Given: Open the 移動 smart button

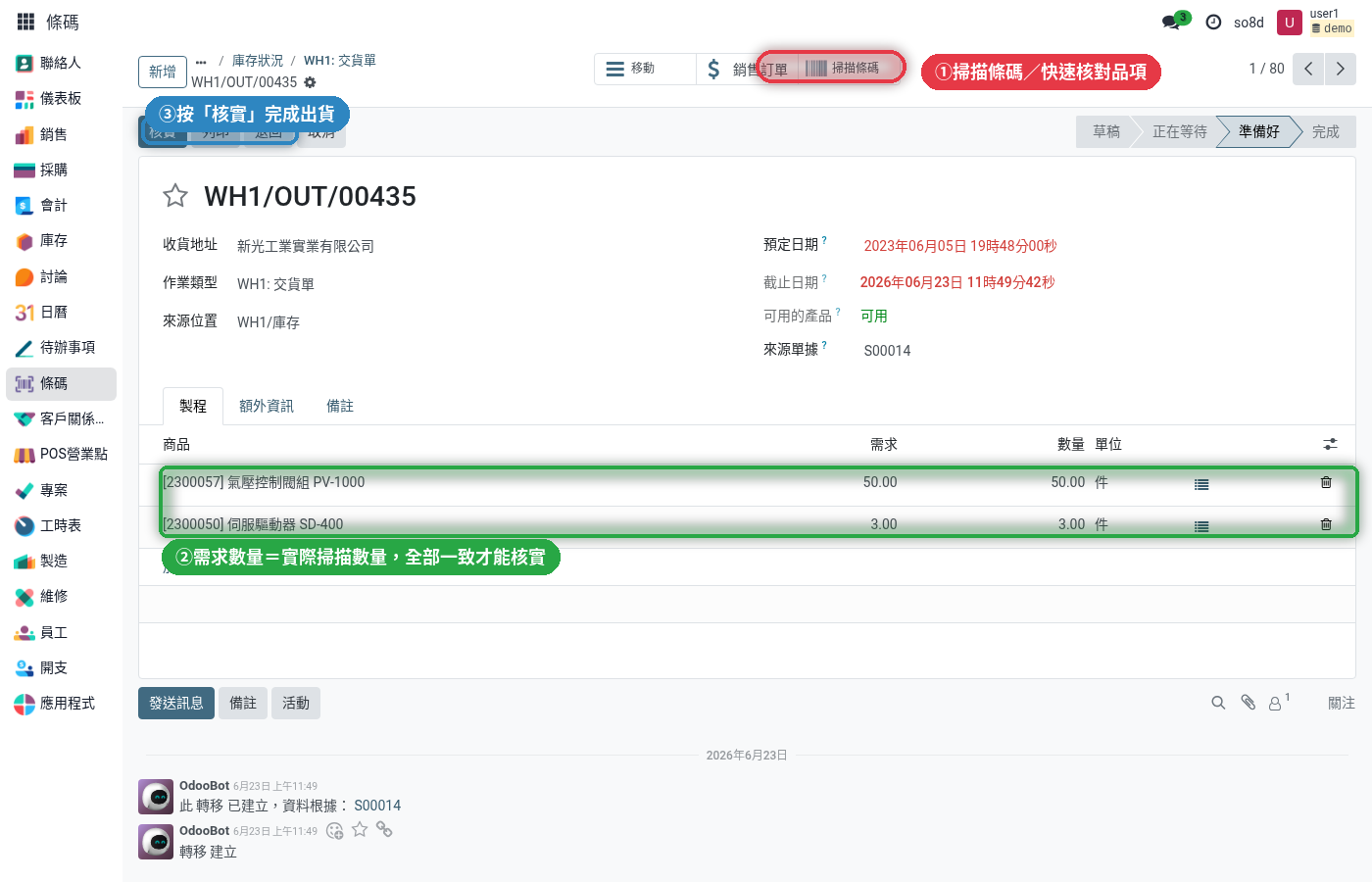Looking at the screenshot, I should click(x=645, y=69).
